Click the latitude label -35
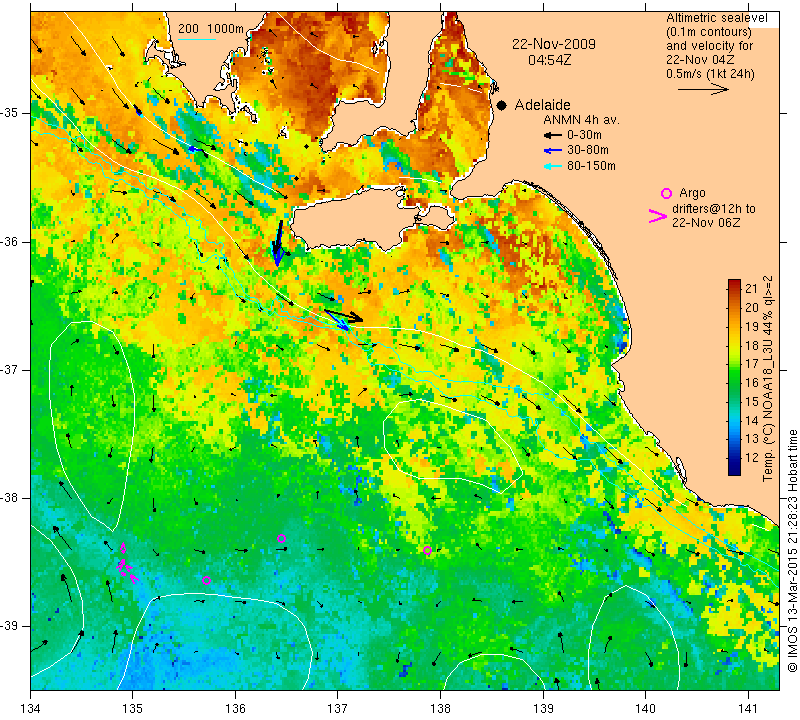 (9, 113)
